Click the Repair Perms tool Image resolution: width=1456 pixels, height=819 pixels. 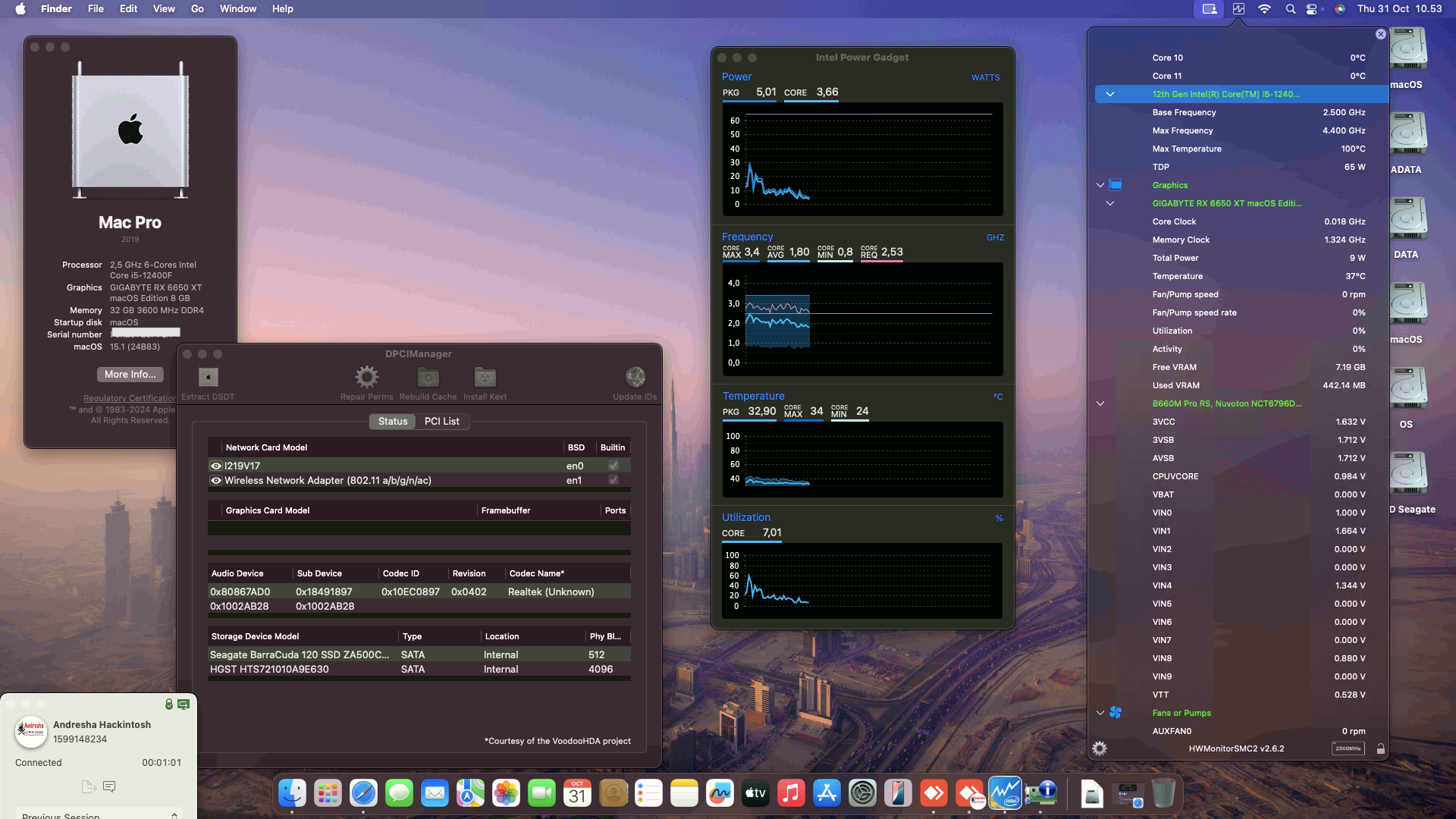[x=367, y=381]
